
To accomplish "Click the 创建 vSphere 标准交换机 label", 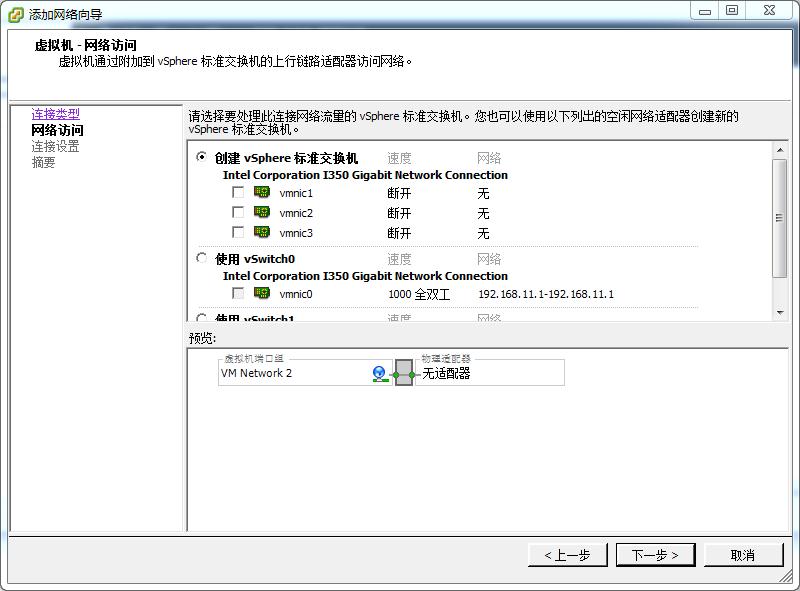I will [x=286, y=158].
